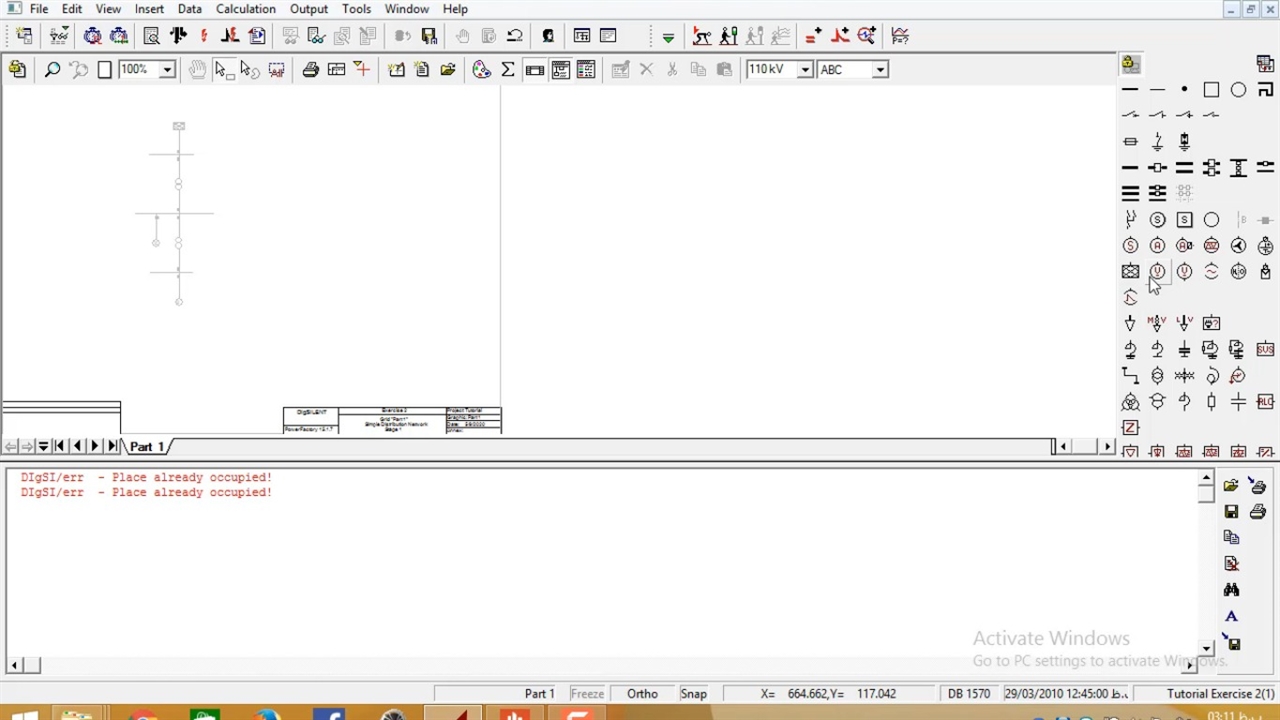Open the ABC phase dropdown

(880, 70)
